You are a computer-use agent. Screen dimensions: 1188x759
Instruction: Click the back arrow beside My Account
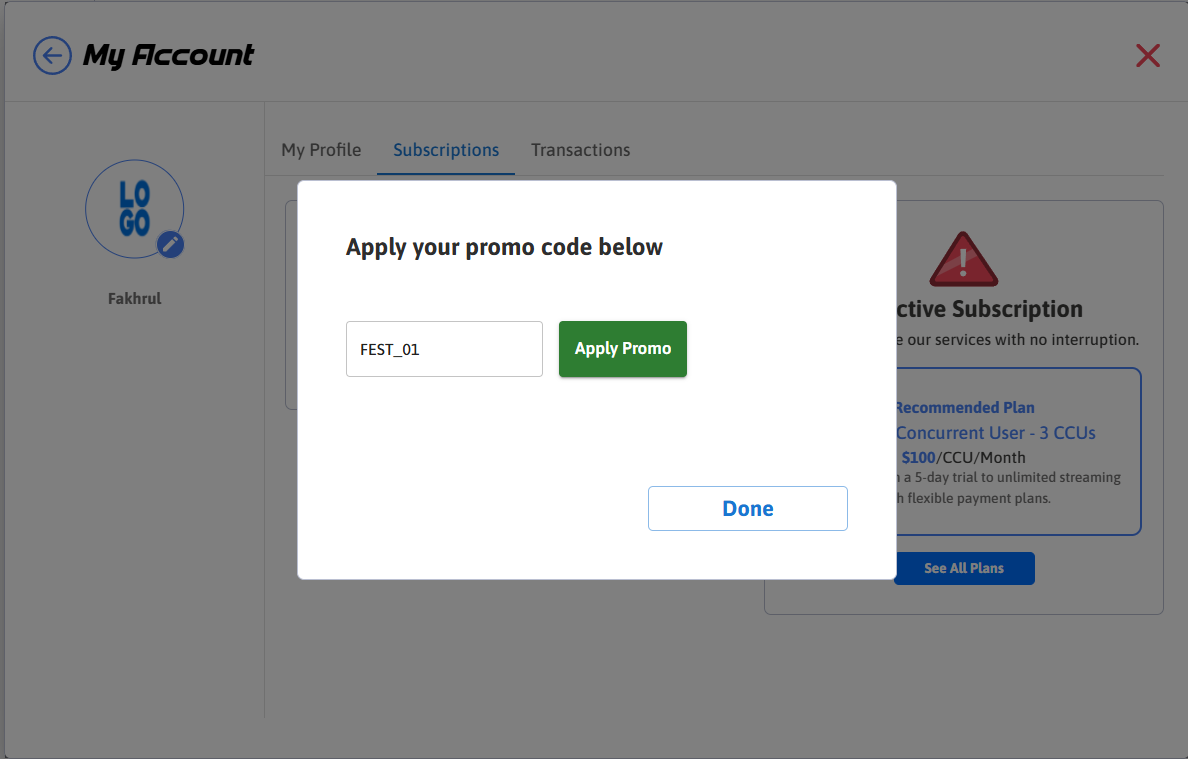52,55
